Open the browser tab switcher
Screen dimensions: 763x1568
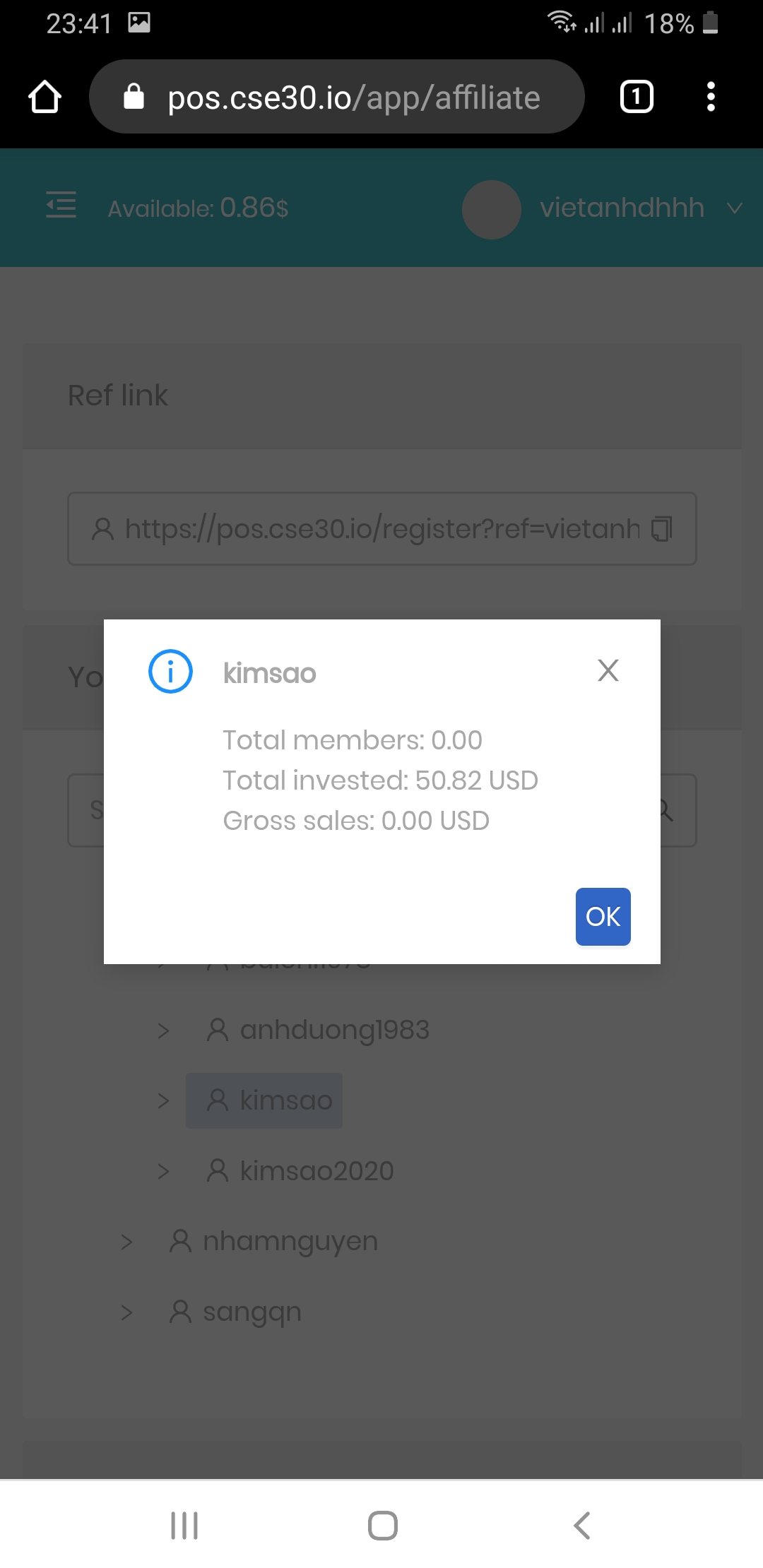coord(636,97)
